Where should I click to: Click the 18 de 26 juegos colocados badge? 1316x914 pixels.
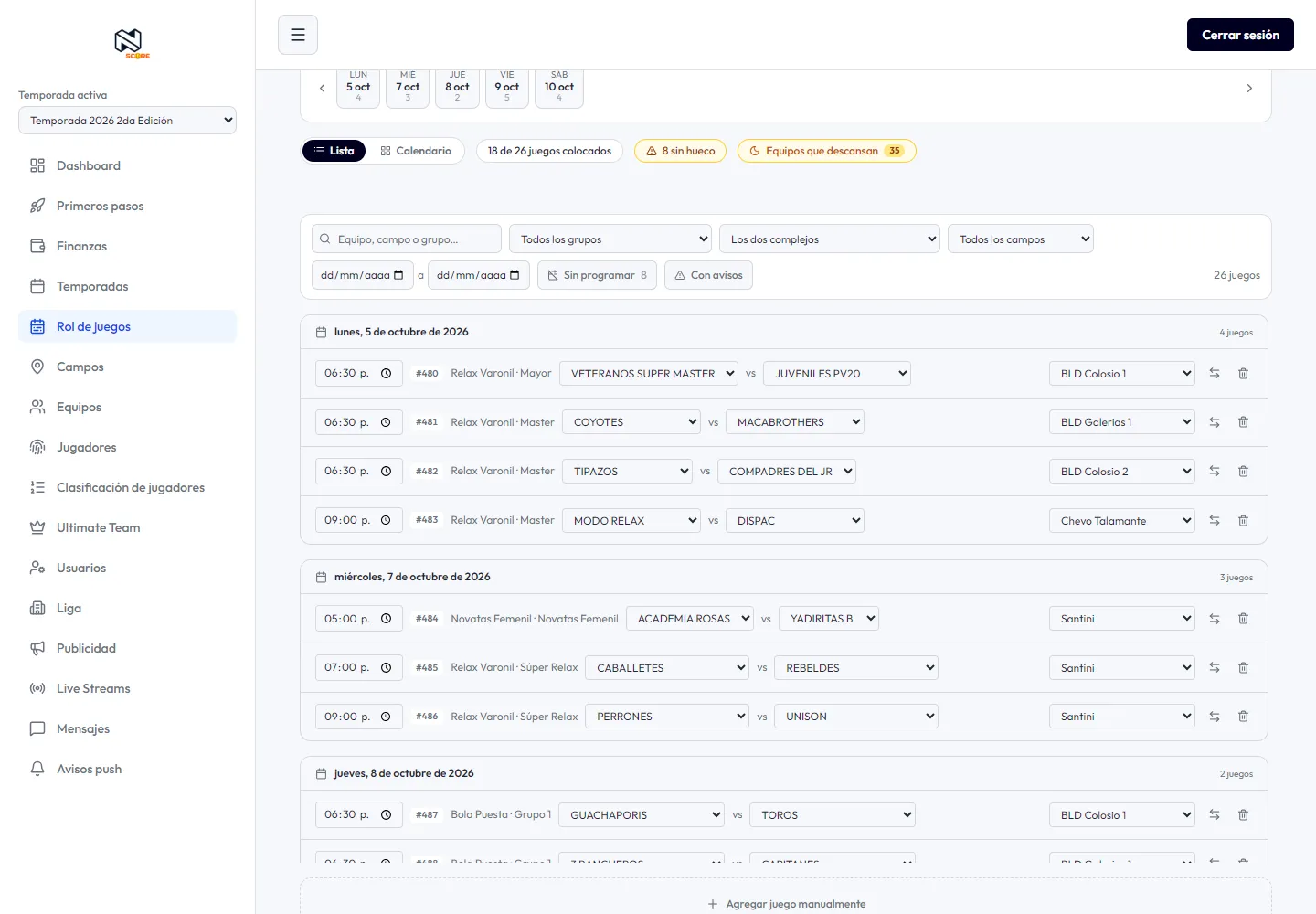pos(550,151)
